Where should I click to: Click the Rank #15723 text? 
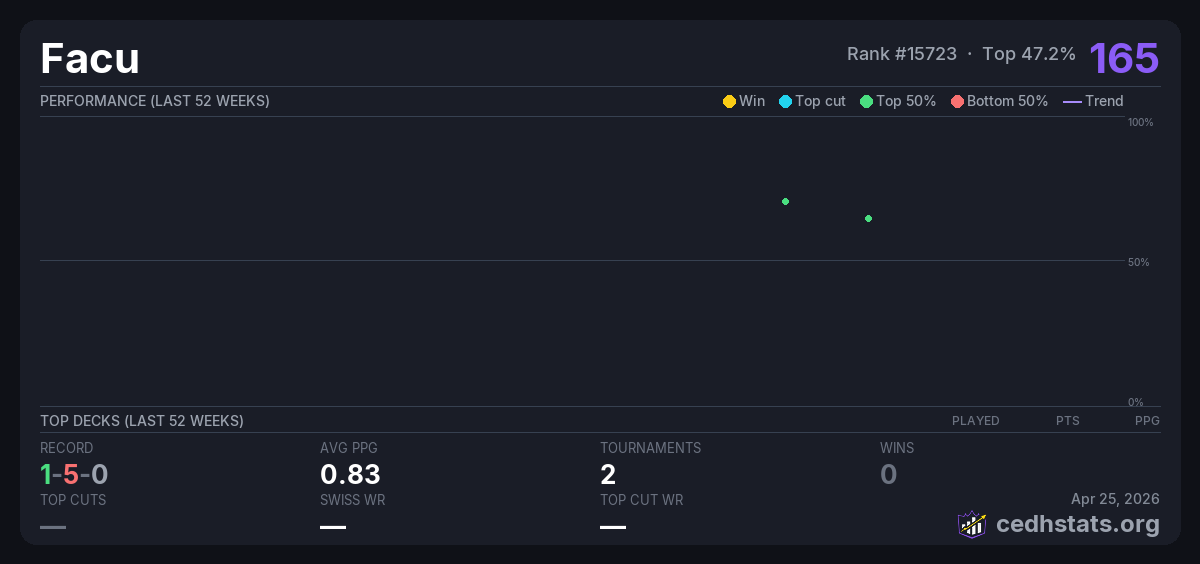click(901, 54)
